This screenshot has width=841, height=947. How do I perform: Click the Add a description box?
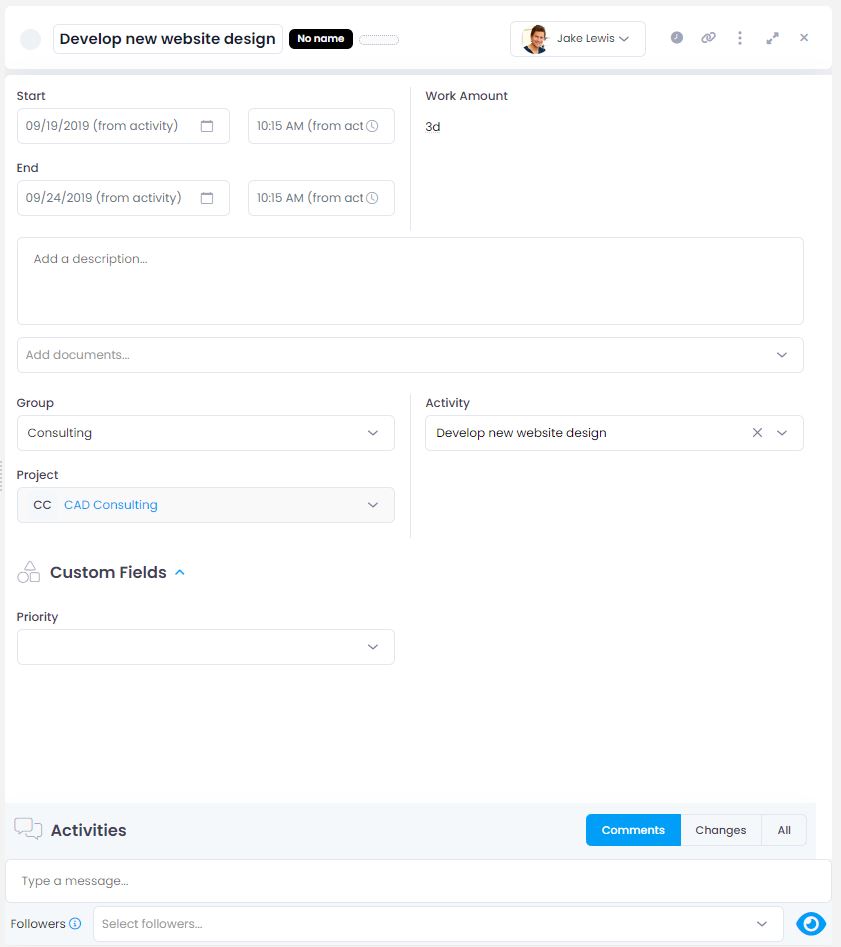click(410, 281)
